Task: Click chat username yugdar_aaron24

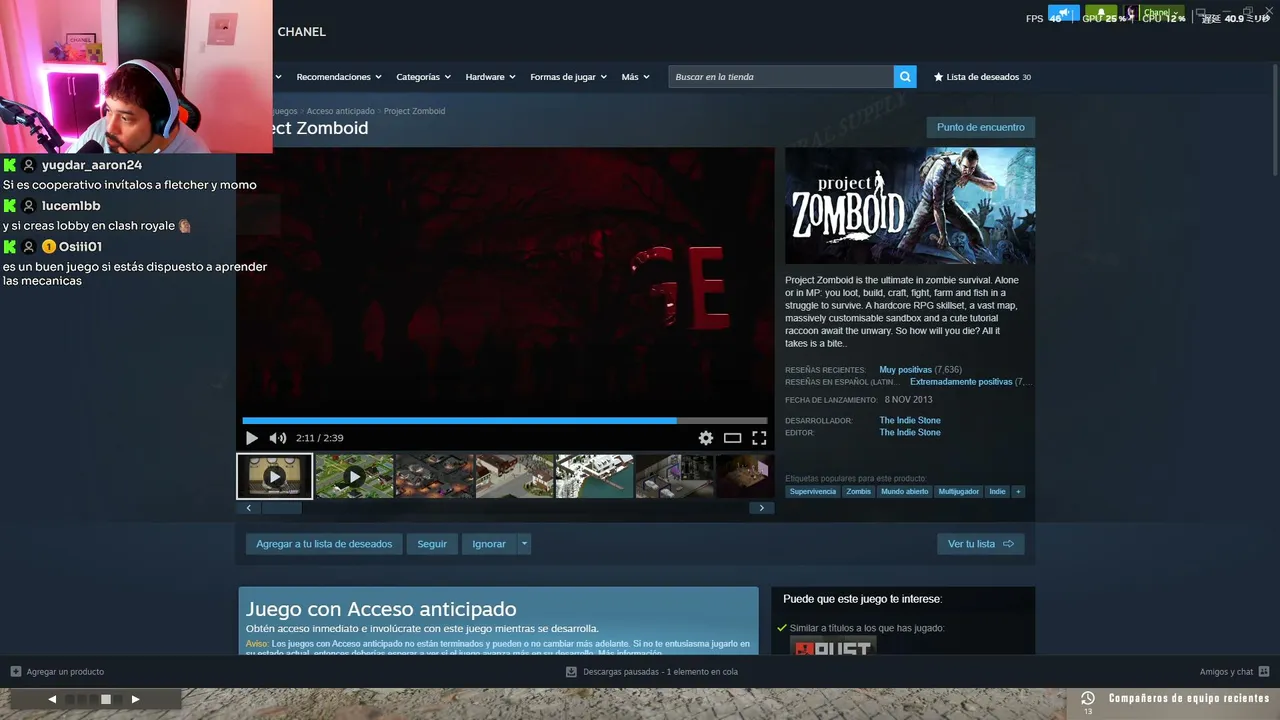Action: [92, 165]
